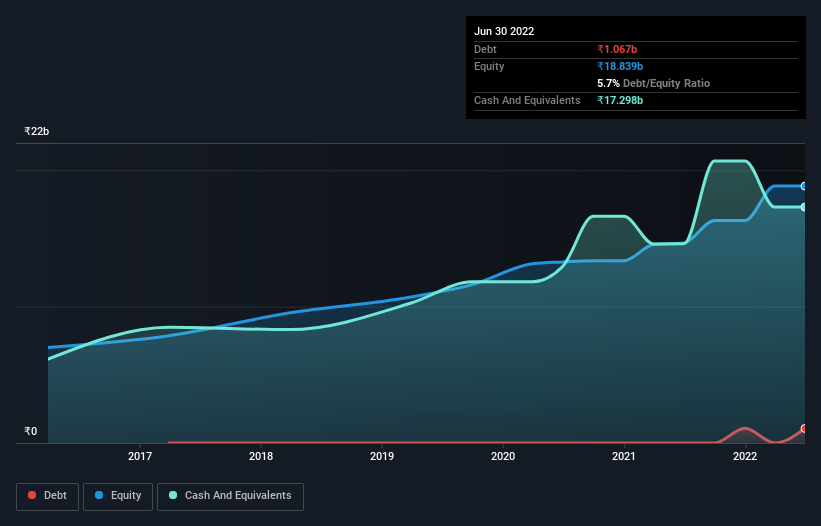Select the 2021 axis label
Viewport: 821px width, 526px height.
(624, 456)
